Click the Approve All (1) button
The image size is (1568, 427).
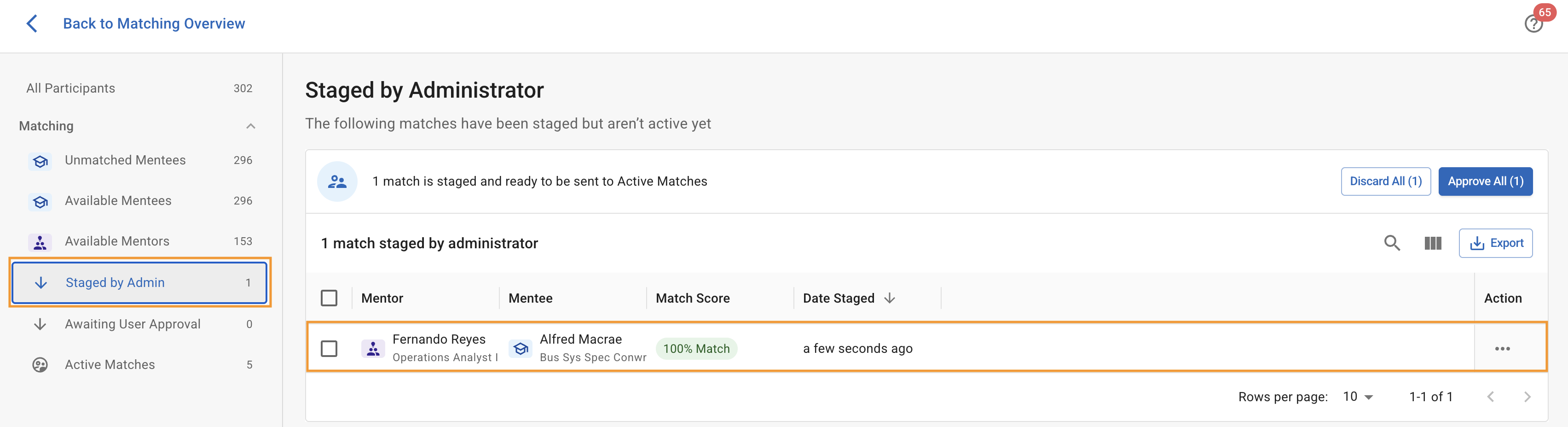point(1485,181)
